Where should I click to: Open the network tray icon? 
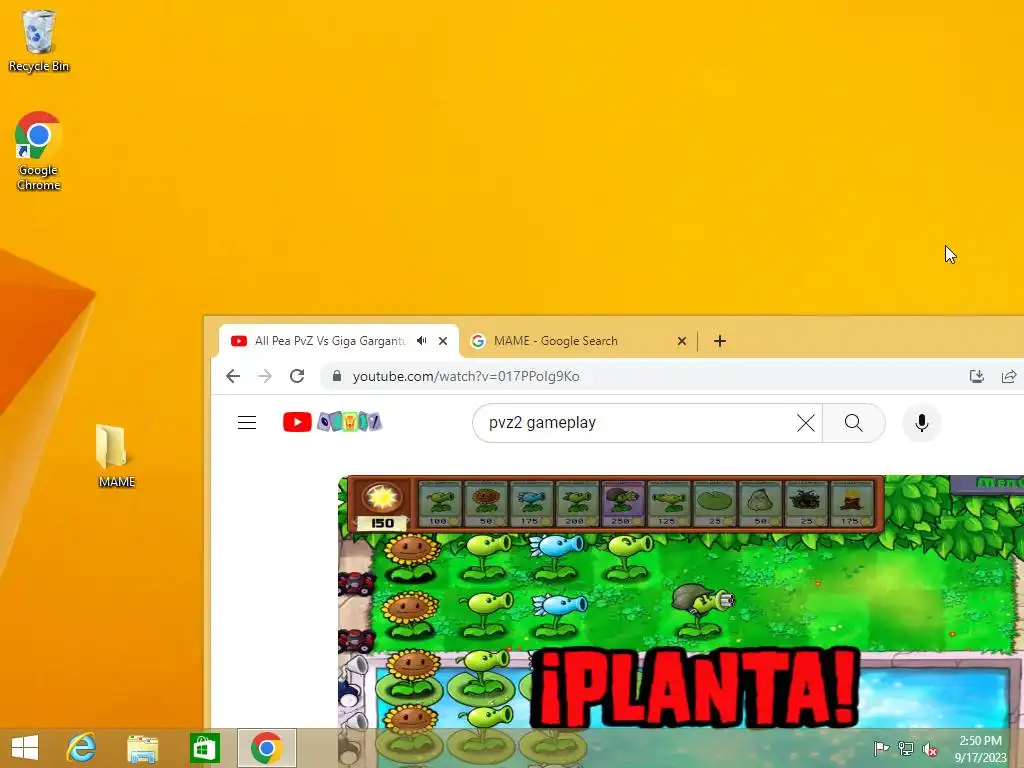tap(905, 748)
